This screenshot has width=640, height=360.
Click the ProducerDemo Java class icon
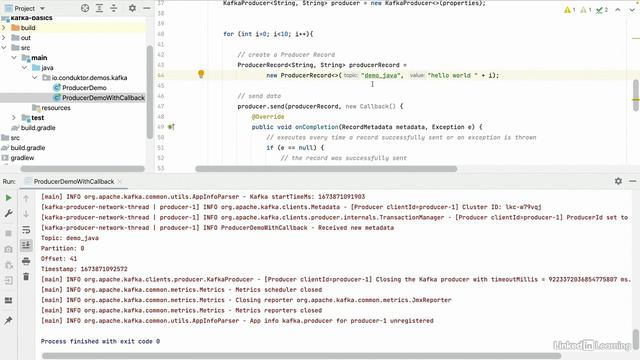(x=57, y=87)
